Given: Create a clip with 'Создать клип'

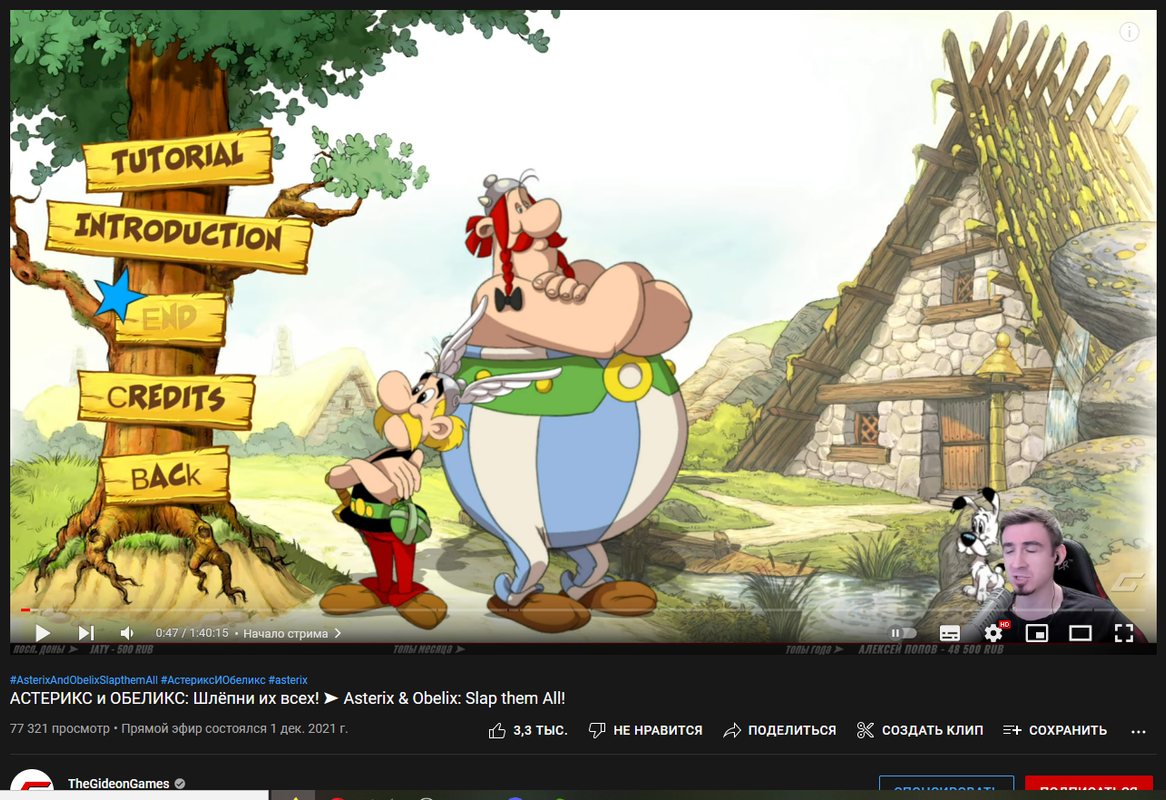Looking at the screenshot, I should [x=920, y=730].
